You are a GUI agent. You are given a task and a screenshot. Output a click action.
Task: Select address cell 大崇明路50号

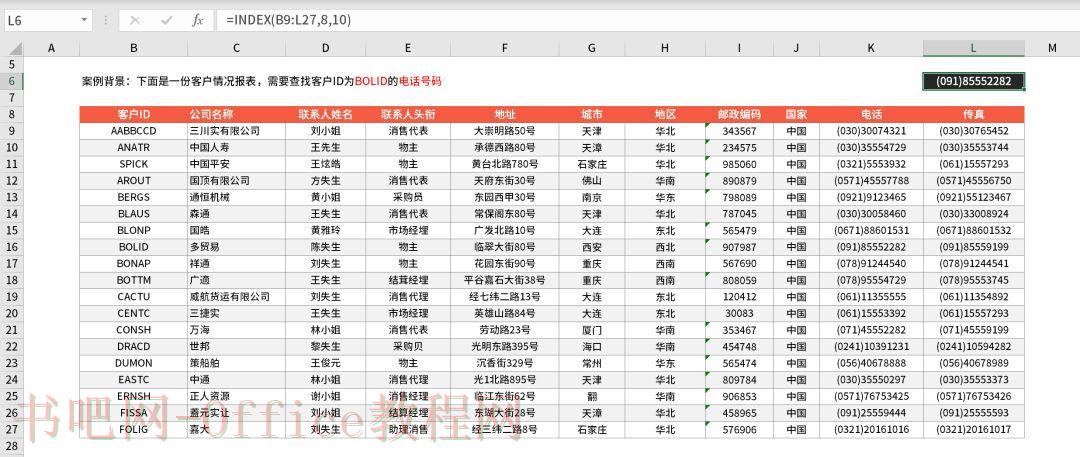505,131
